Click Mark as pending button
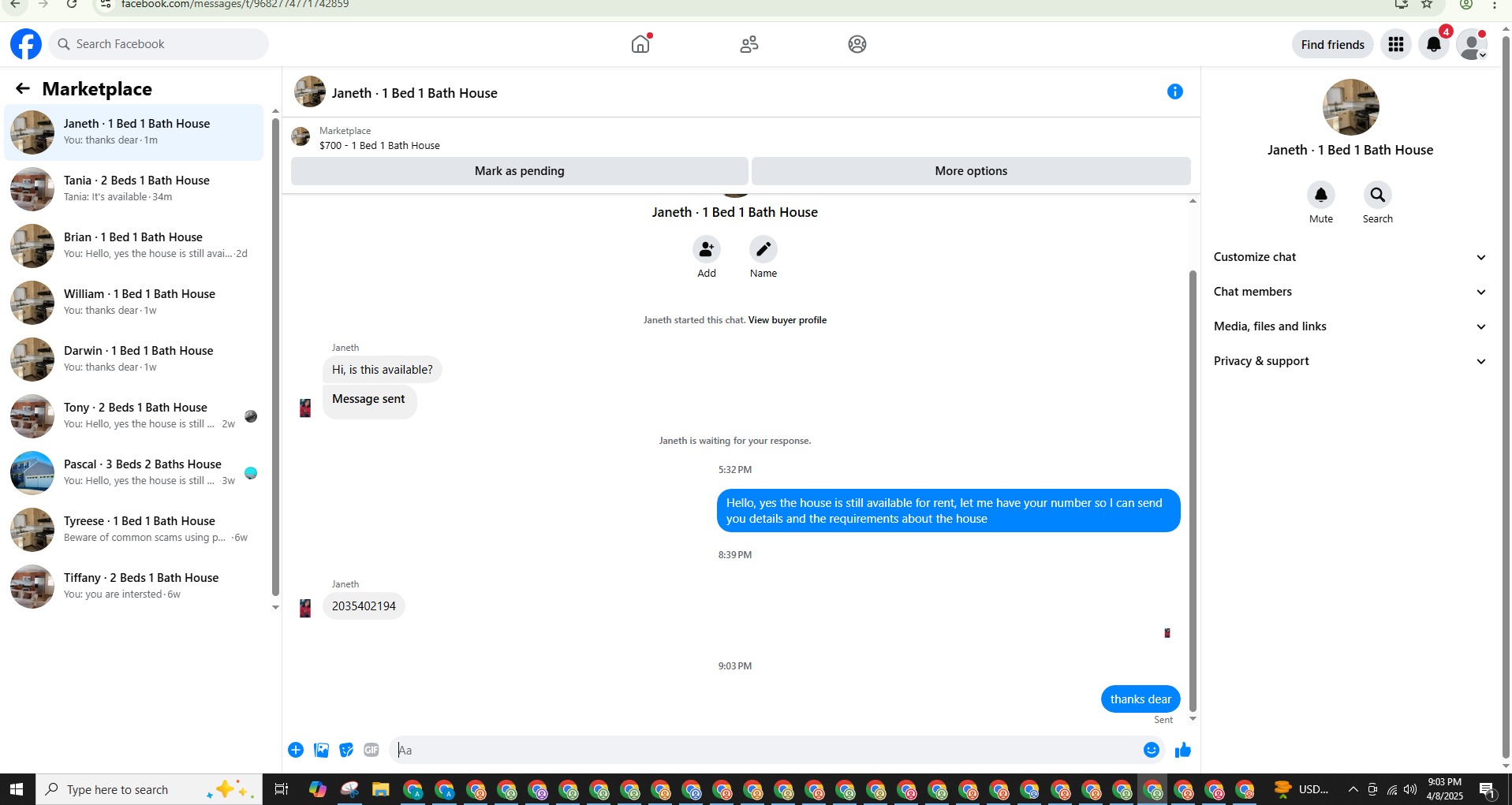Viewport: 1512px width, 805px height. [519, 171]
